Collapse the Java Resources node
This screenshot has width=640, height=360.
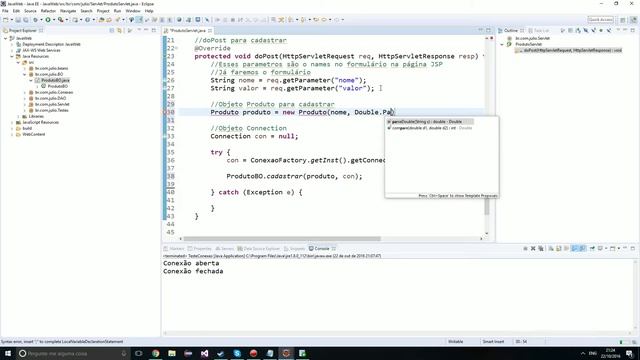coord(12,56)
